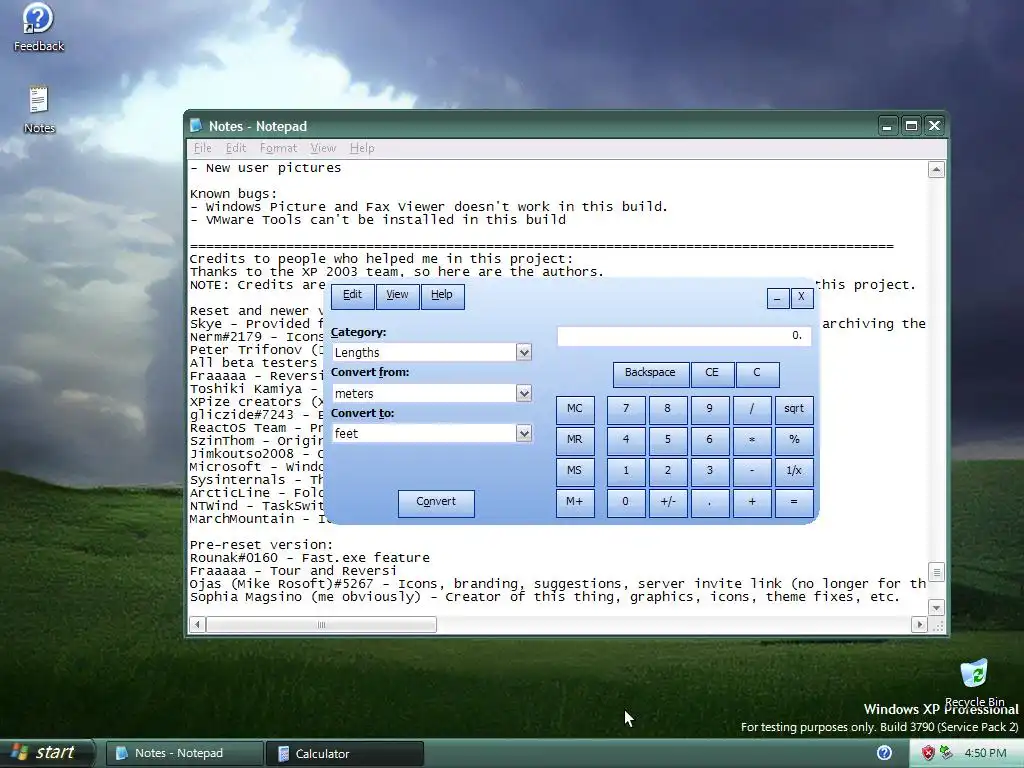Switch to Notes - Notepad taskbar button
1024x768 pixels.
click(x=184, y=754)
